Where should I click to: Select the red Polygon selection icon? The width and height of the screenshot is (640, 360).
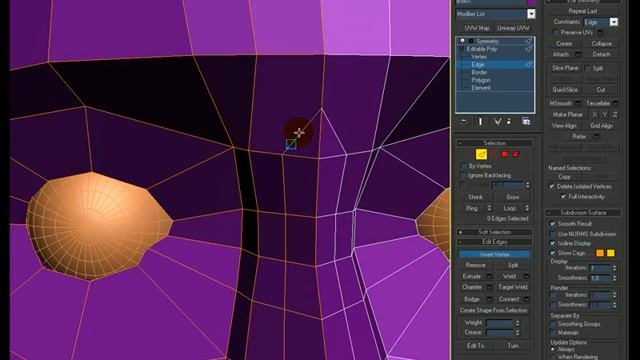tap(504, 154)
